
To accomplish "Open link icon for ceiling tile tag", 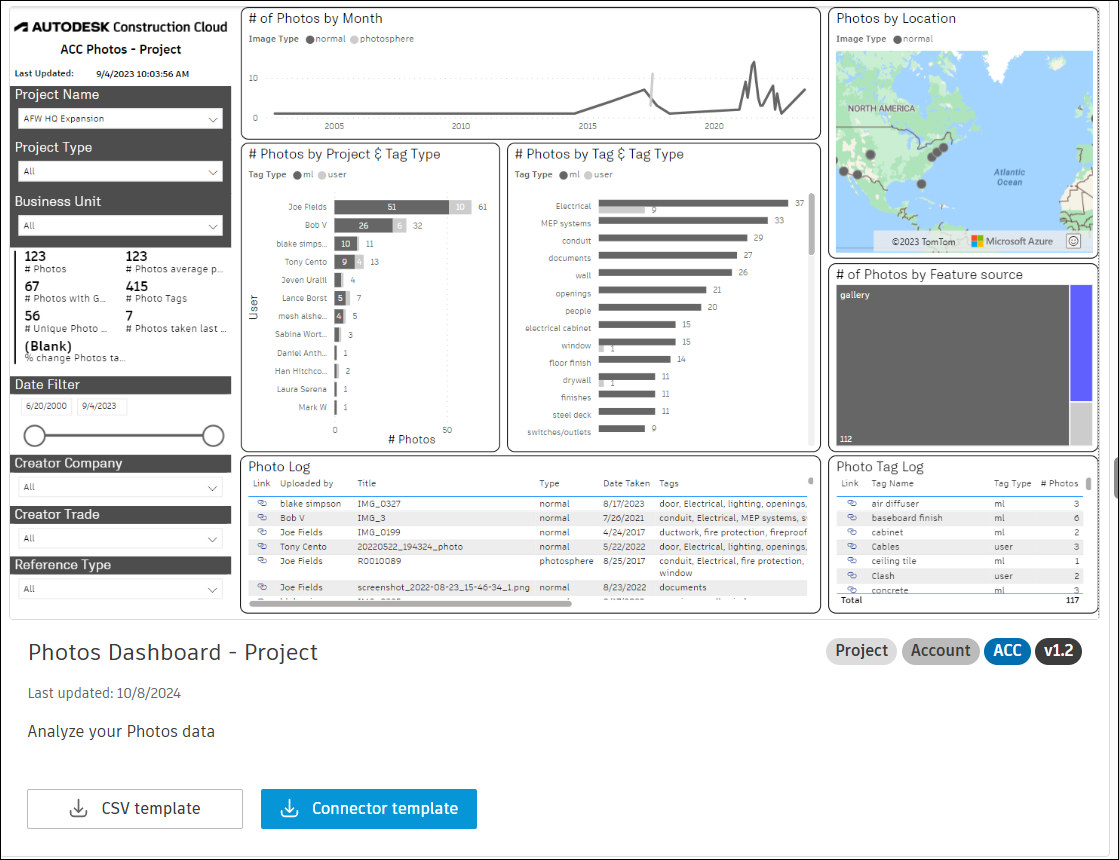I will point(851,560).
